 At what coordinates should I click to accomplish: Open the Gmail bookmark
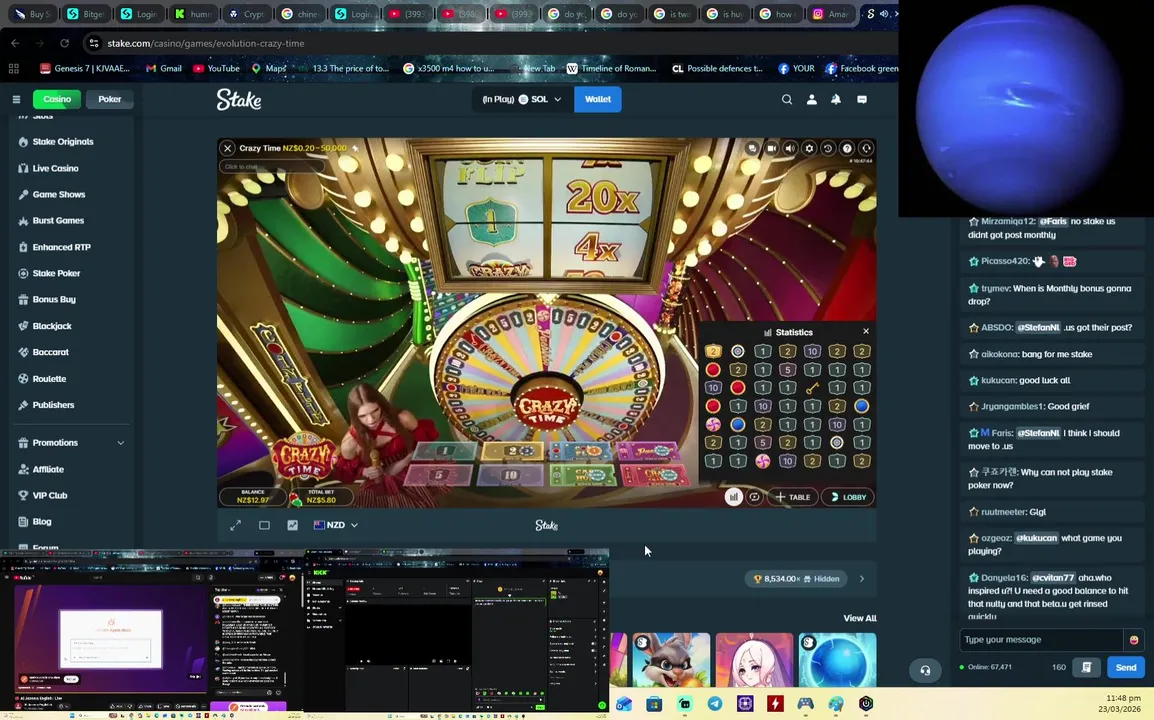164,68
